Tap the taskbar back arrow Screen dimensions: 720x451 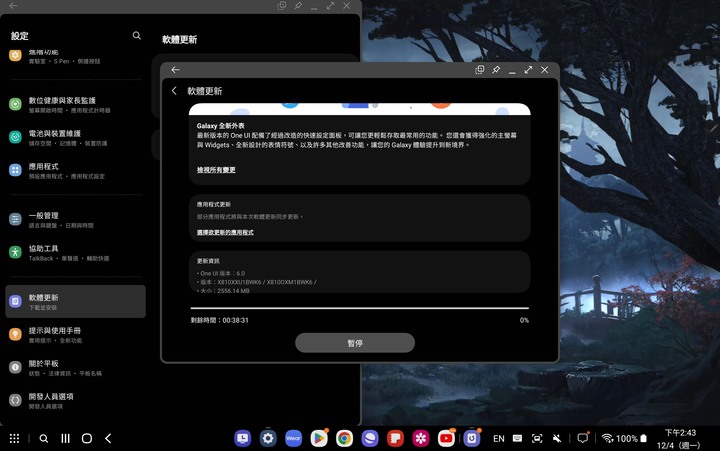[x=108, y=439]
